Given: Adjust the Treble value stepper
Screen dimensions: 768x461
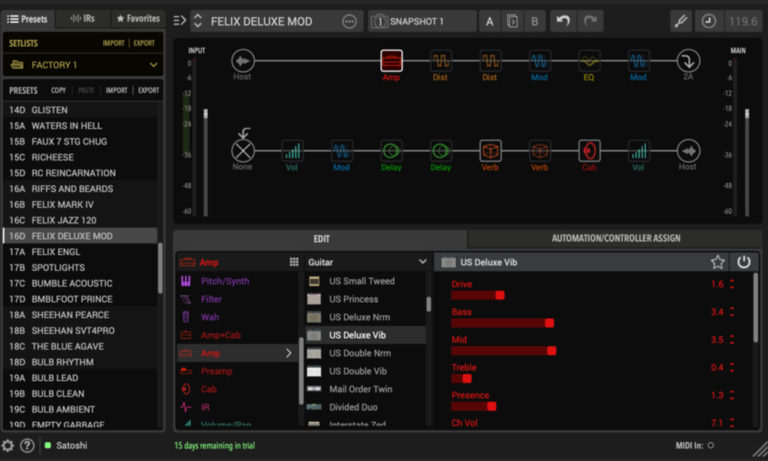Looking at the screenshot, I should point(732,367).
